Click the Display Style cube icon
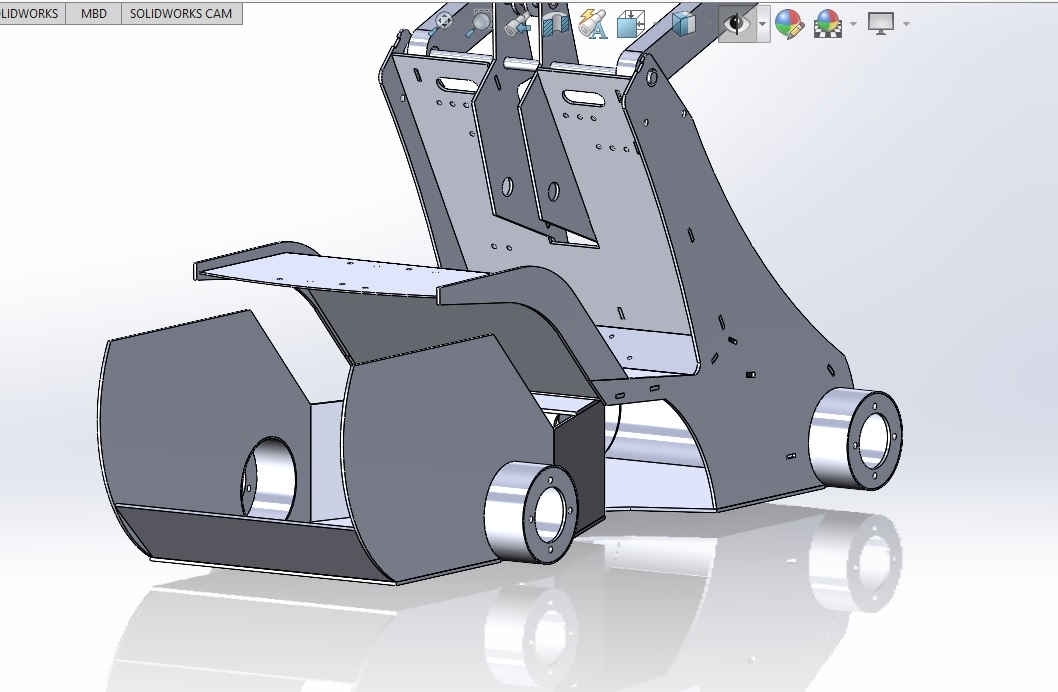Viewport: 1058px width, 692px height. pyautogui.click(x=684, y=23)
